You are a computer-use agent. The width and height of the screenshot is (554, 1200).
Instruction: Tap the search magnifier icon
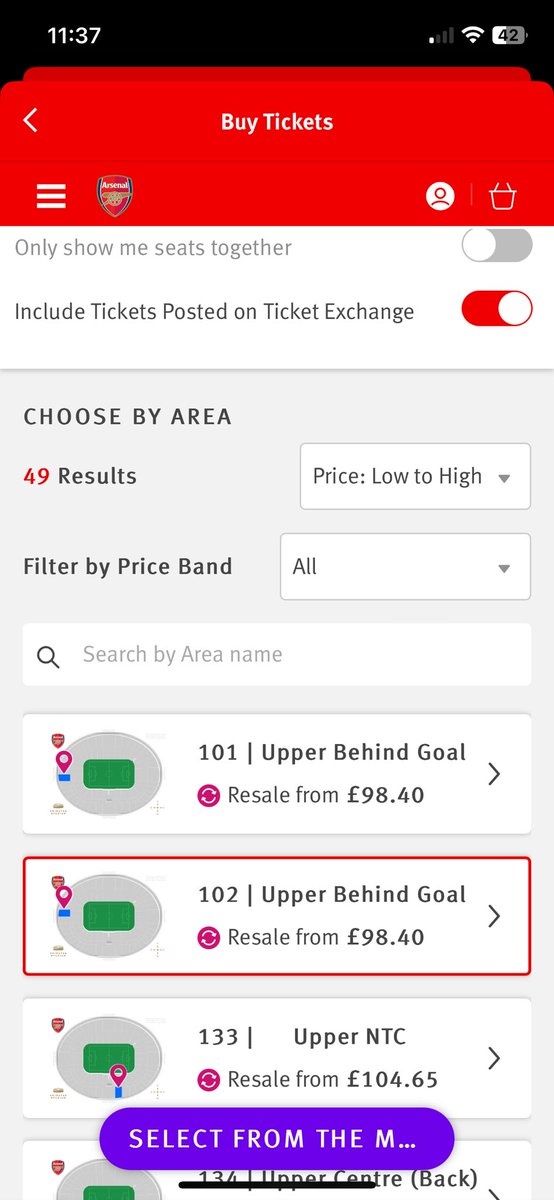tap(48, 656)
